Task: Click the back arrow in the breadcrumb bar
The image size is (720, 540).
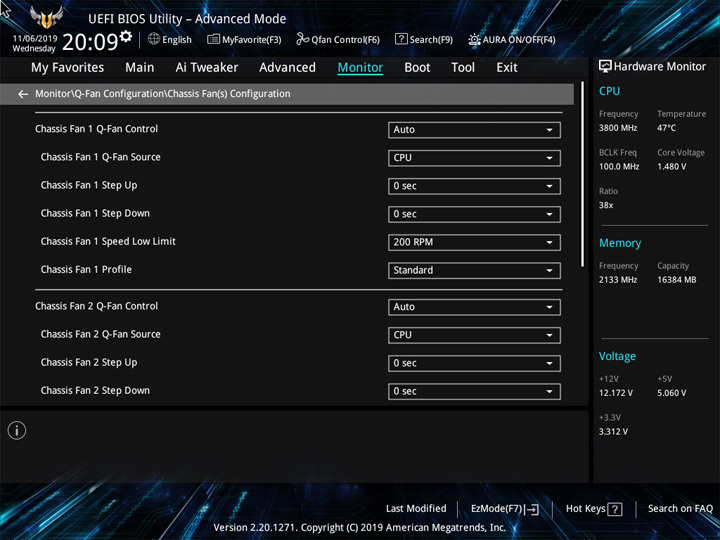Action: (x=23, y=94)
